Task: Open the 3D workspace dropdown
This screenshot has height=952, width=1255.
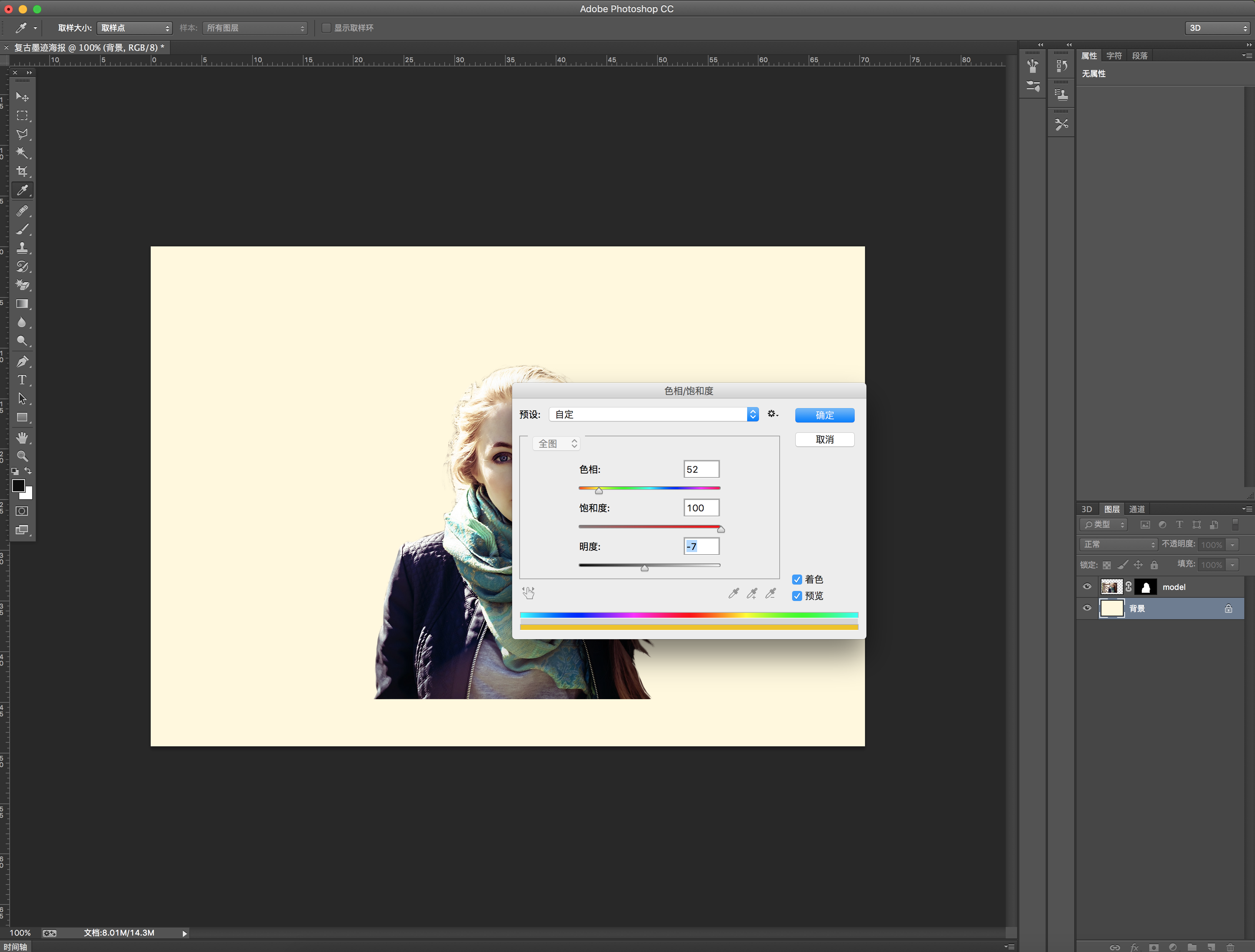Action: click(x=1217, y=28)
